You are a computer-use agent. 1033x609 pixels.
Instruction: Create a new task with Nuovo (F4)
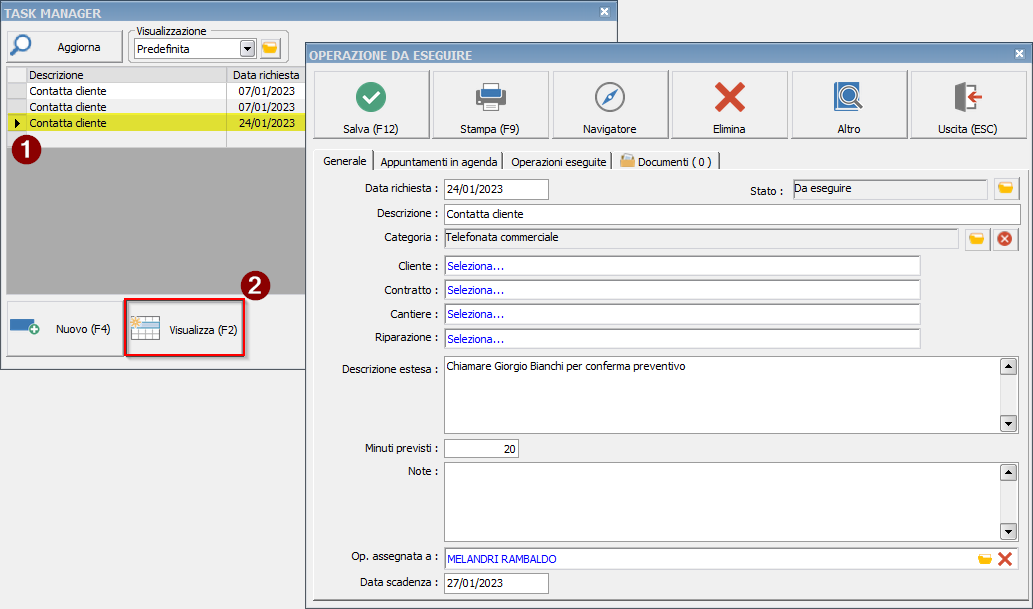click(62, 329)
